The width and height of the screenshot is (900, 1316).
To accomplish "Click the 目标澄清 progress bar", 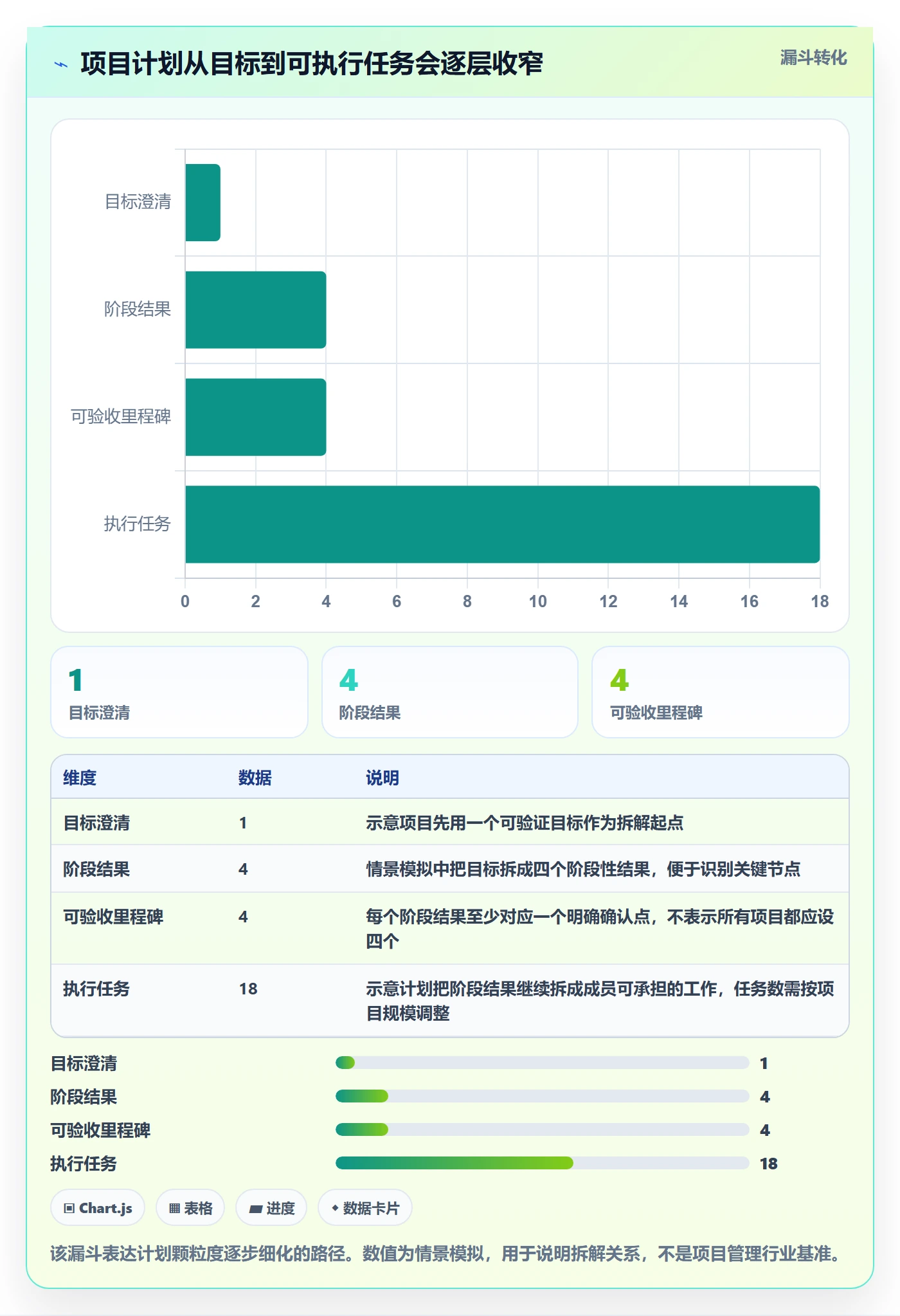I will coord(542,1063).
